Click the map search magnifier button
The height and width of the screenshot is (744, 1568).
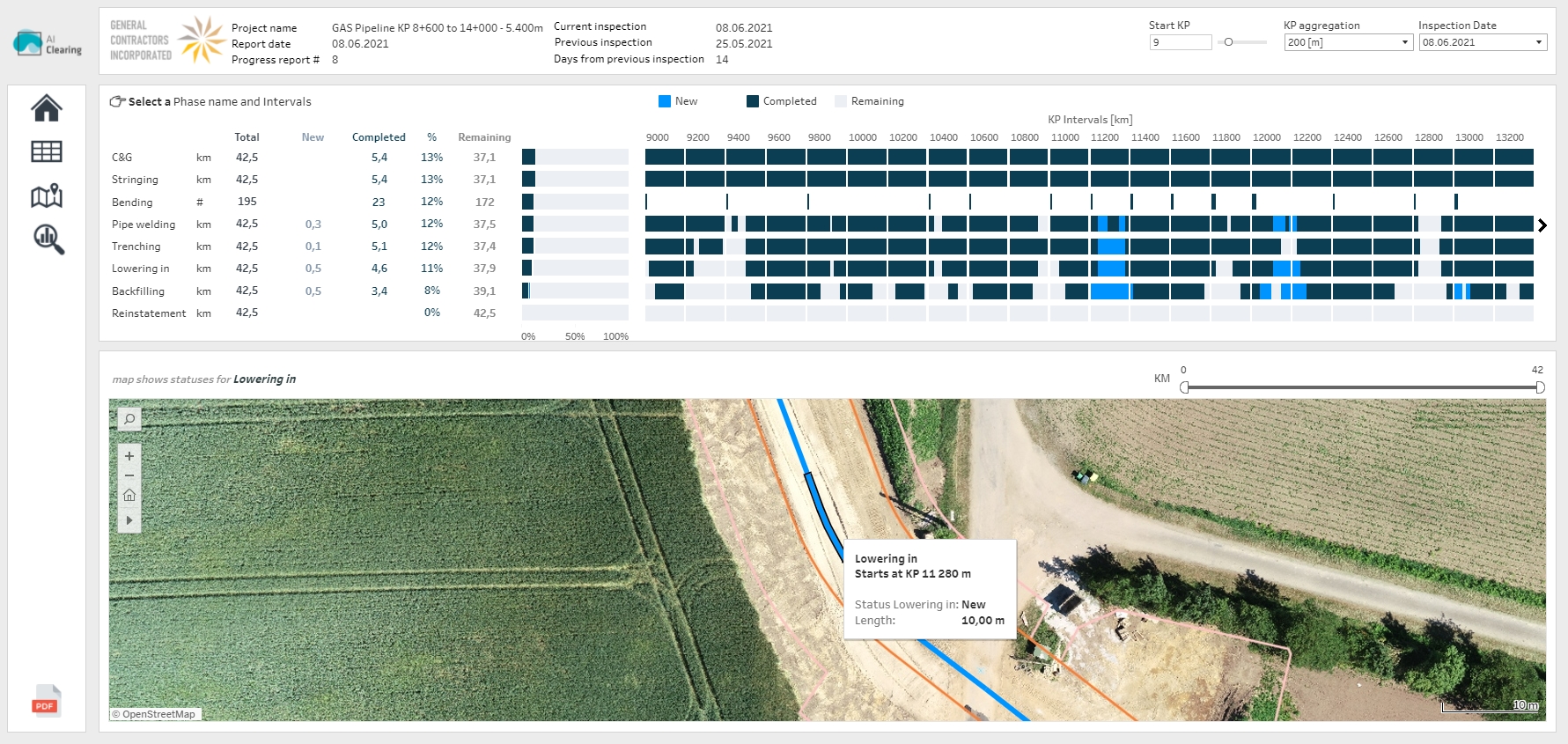pyautogui.click(x=129, y=419)
